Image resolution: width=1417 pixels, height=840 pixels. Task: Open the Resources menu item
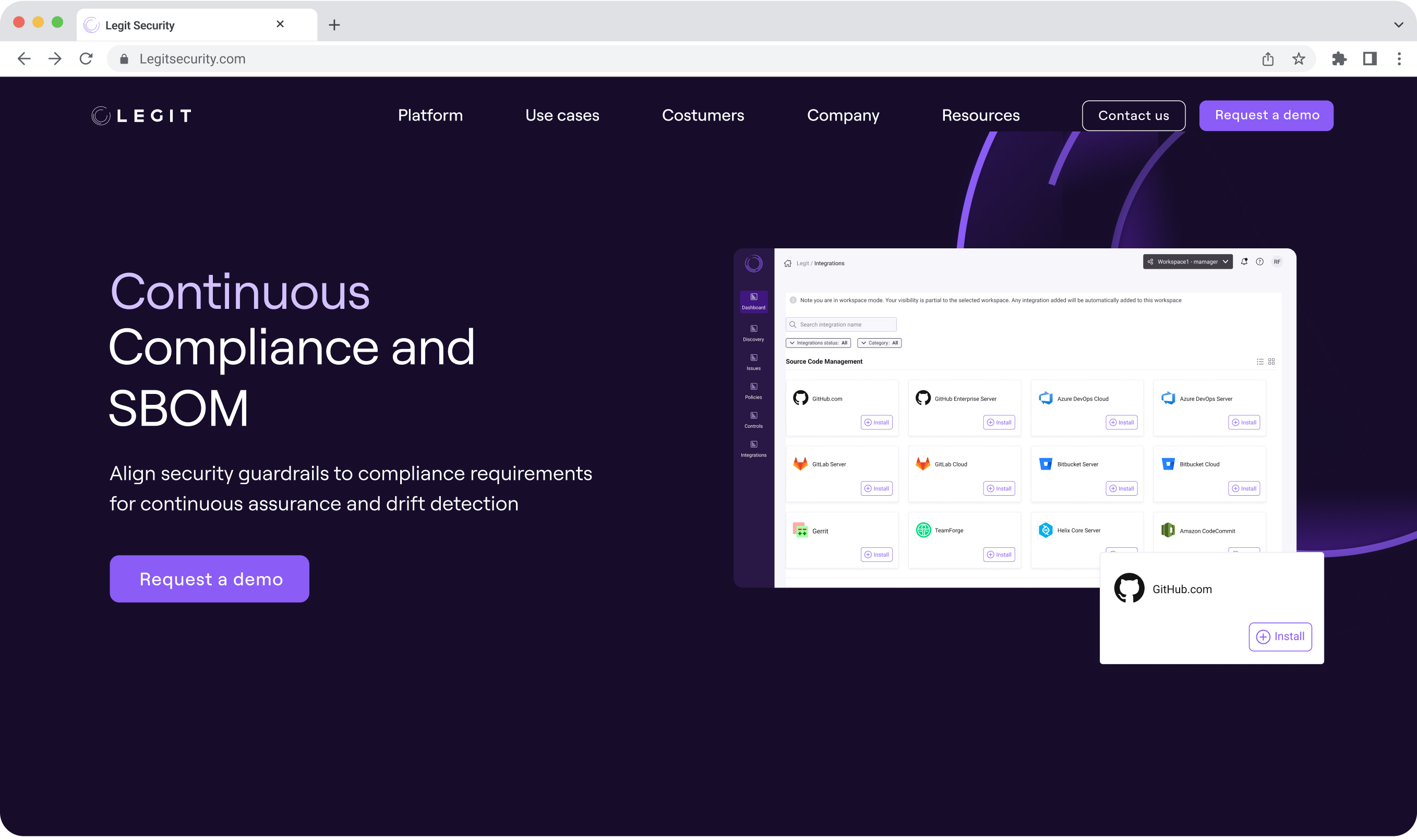pyautogui.click(x=980, y=115)
